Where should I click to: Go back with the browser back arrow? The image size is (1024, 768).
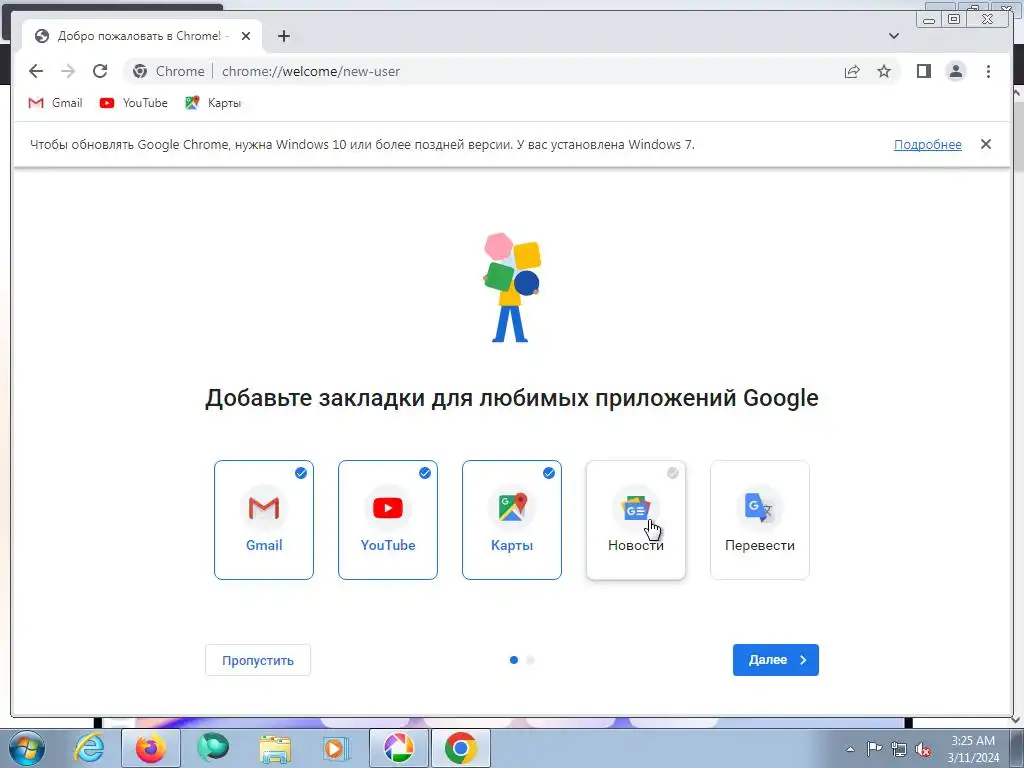36,71
